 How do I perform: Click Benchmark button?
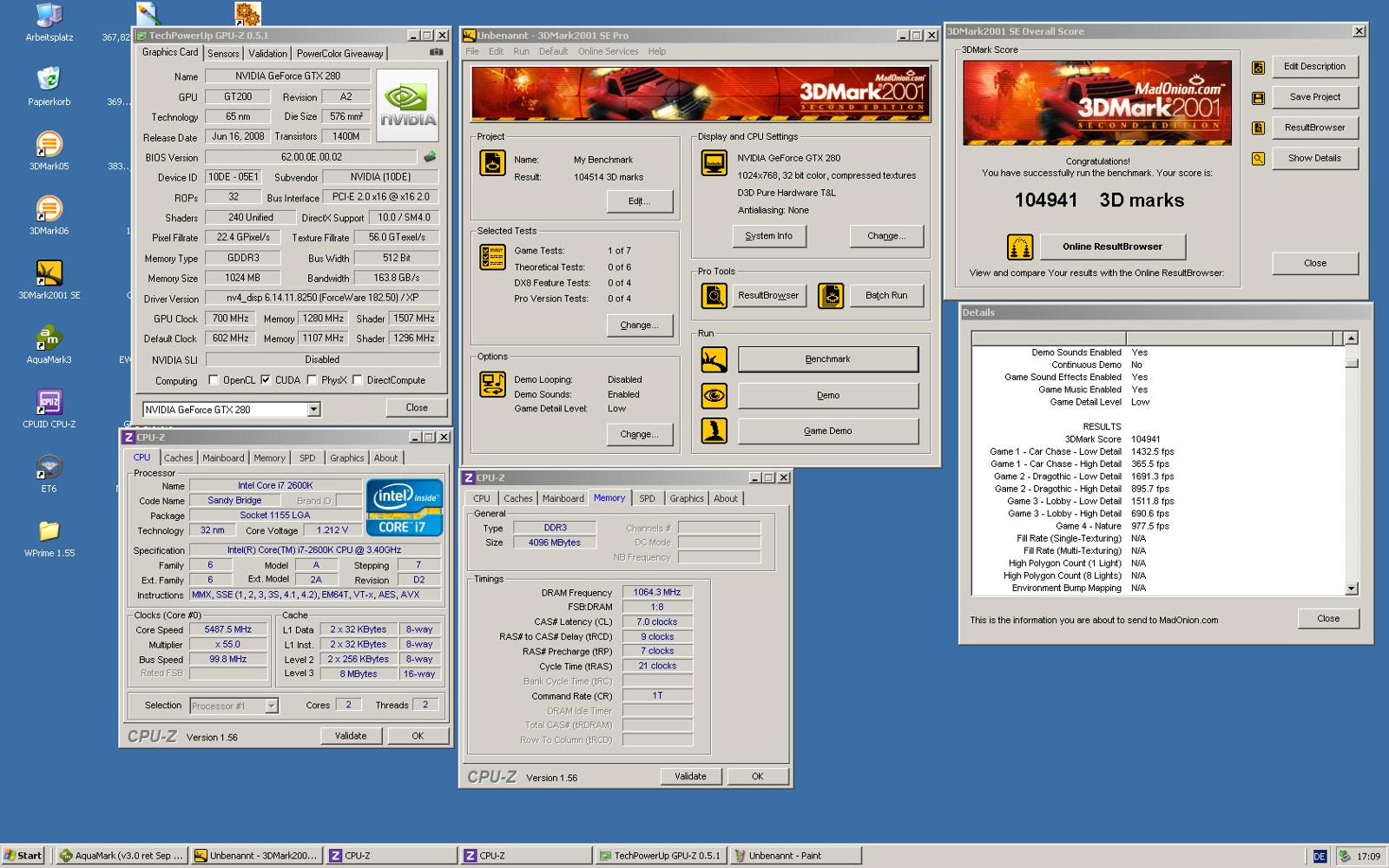click(827, 359)
